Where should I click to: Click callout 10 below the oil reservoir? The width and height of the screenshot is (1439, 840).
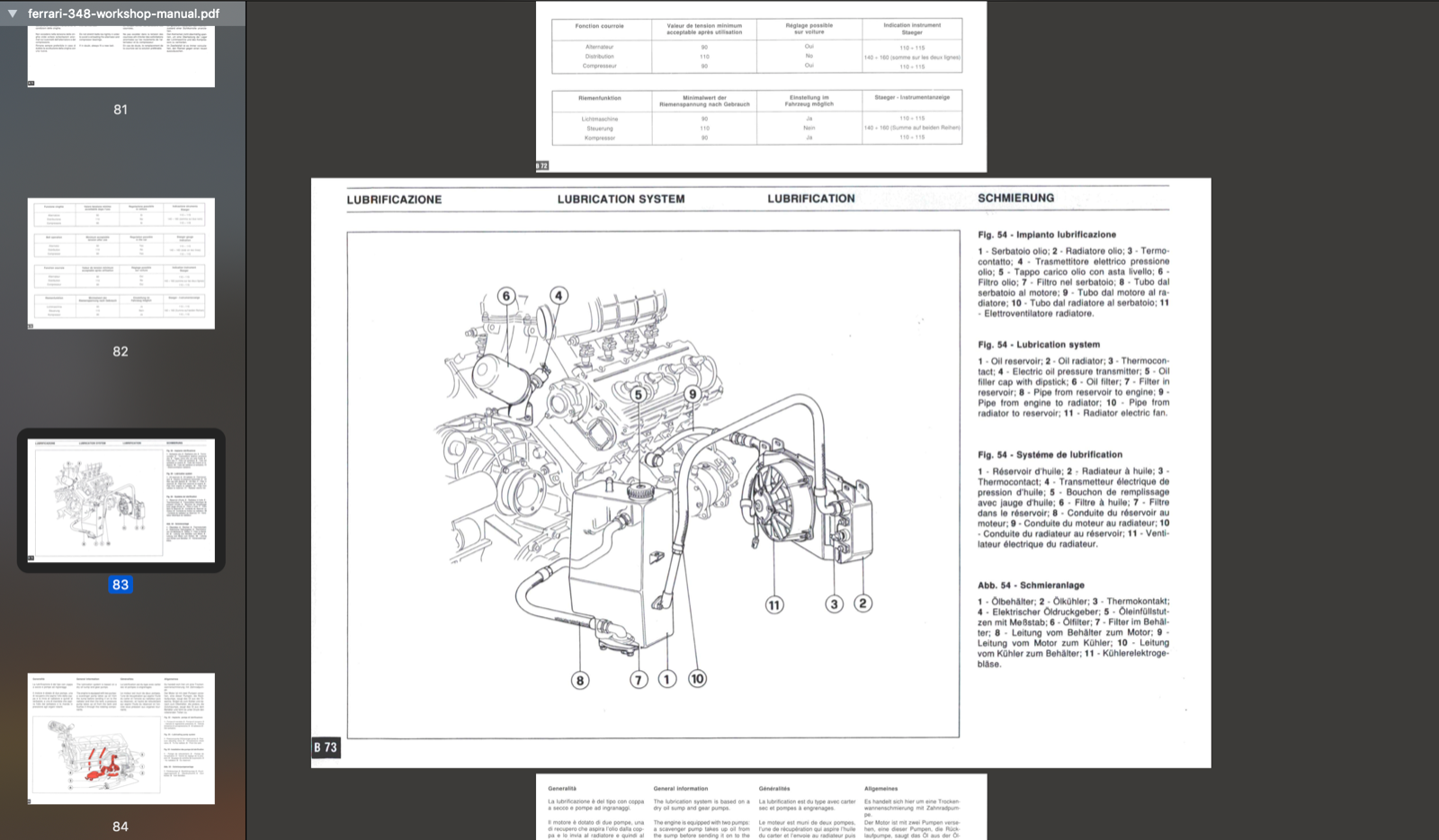pos(697,679)
